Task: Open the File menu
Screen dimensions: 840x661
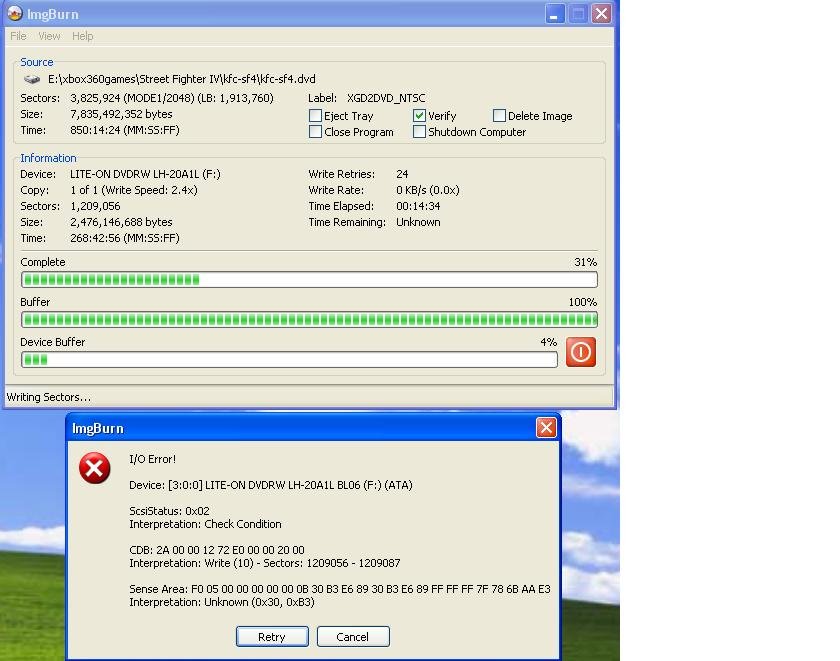Action: tap(18, 36)
